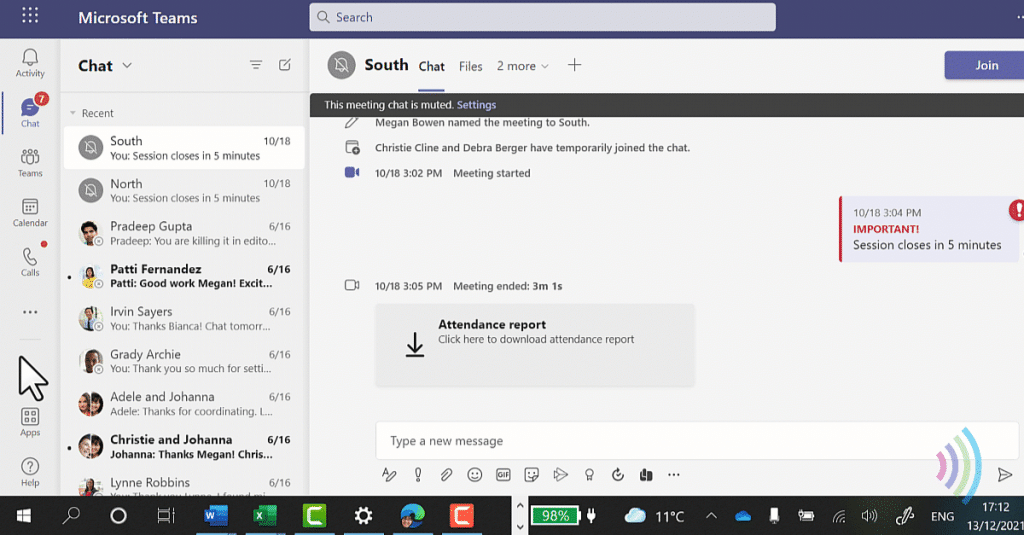The width and height of the screenshot is (1024, 535).
Task: Attach a file with the paperclip
Action: (446, 475)
